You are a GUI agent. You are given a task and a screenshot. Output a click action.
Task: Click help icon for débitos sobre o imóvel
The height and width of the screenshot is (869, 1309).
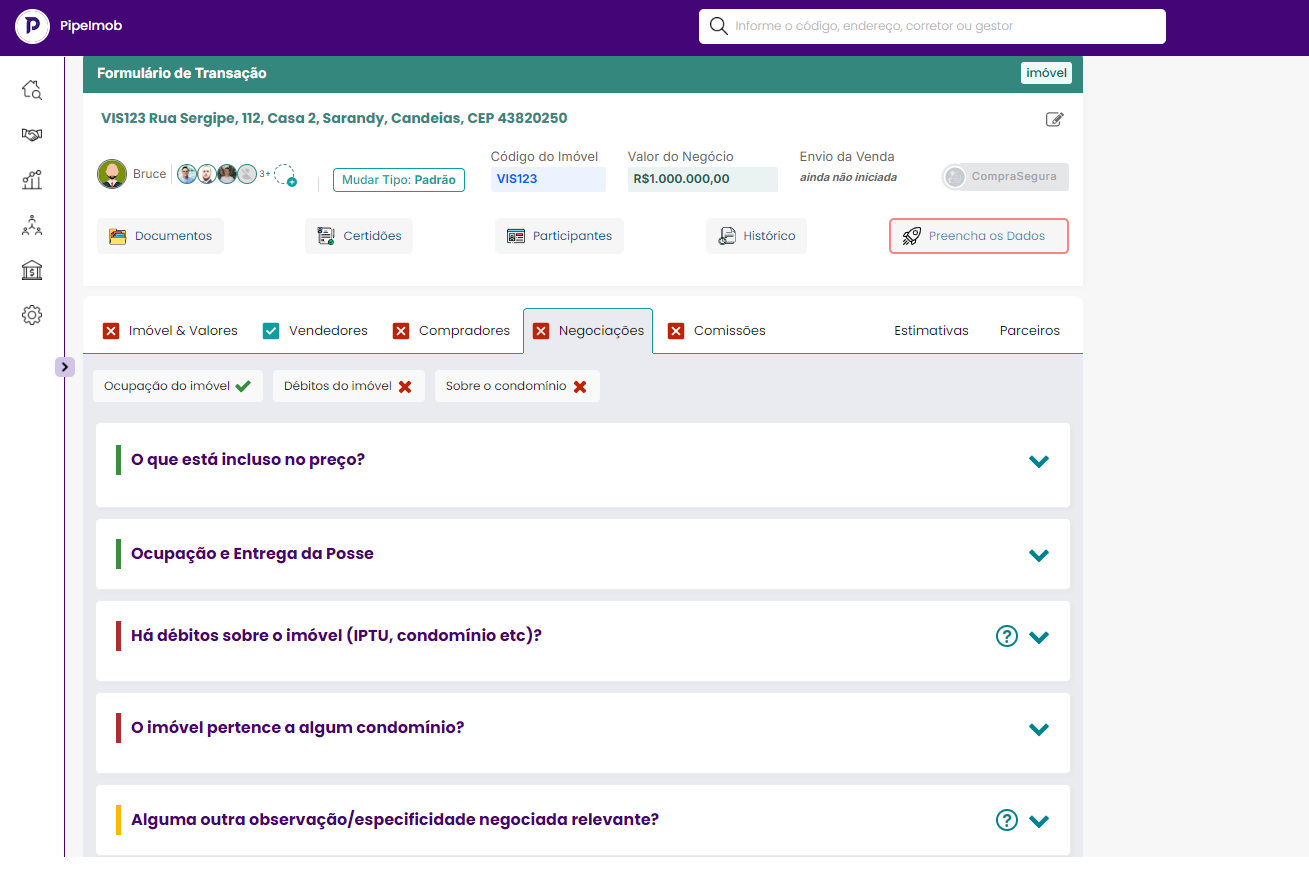click(x=1007, y=636)
